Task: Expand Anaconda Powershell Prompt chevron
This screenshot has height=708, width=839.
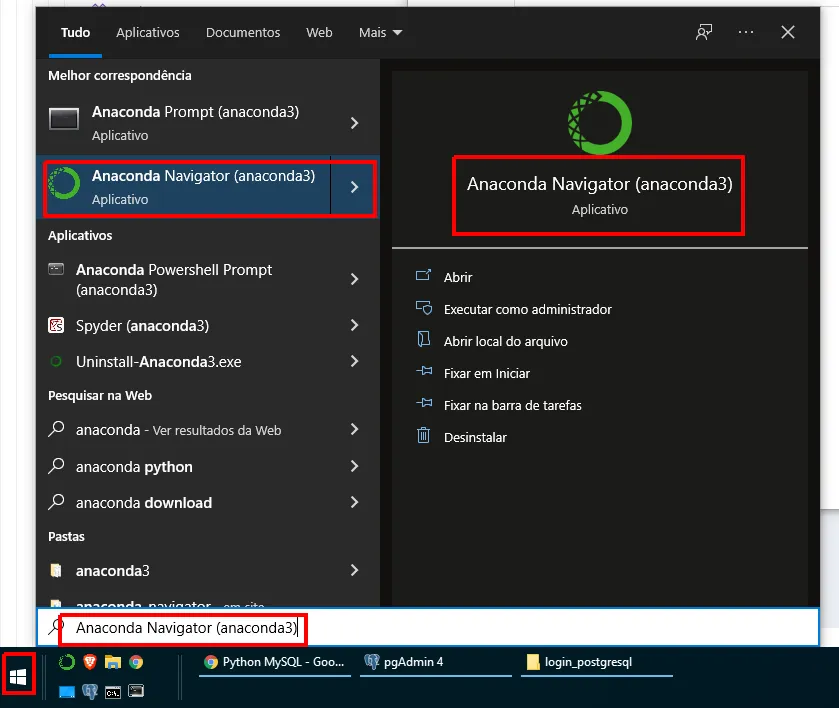Action: pyautogui.click(x=354, y=279)
